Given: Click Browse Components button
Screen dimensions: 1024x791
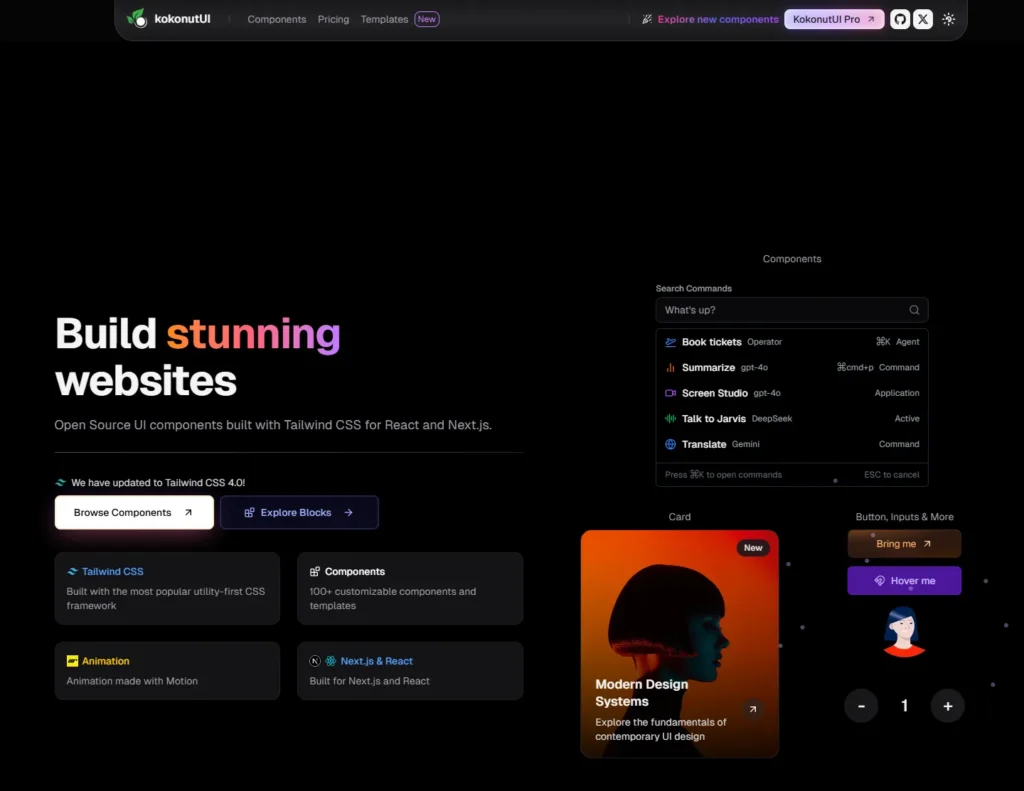Looking at the screenshot, I should click(134, 512).
